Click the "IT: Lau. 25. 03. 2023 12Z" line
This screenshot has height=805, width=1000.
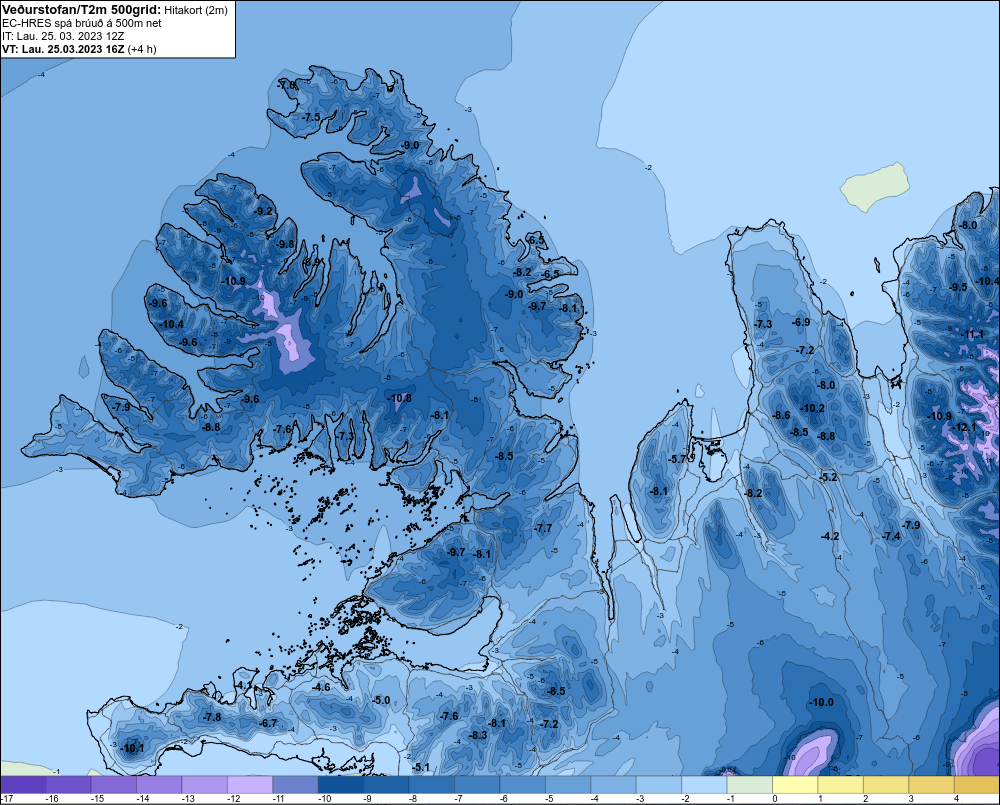[x=62, y=36]
